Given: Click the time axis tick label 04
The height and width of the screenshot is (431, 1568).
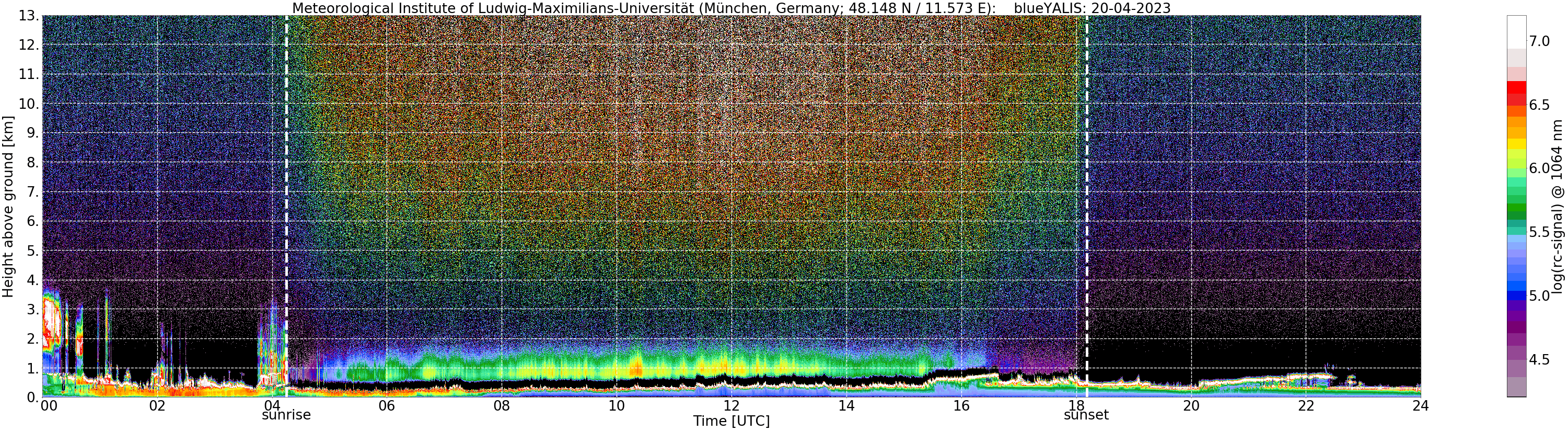Looking at the screenshot, I should pyautogui.click(x=272, y=405).
